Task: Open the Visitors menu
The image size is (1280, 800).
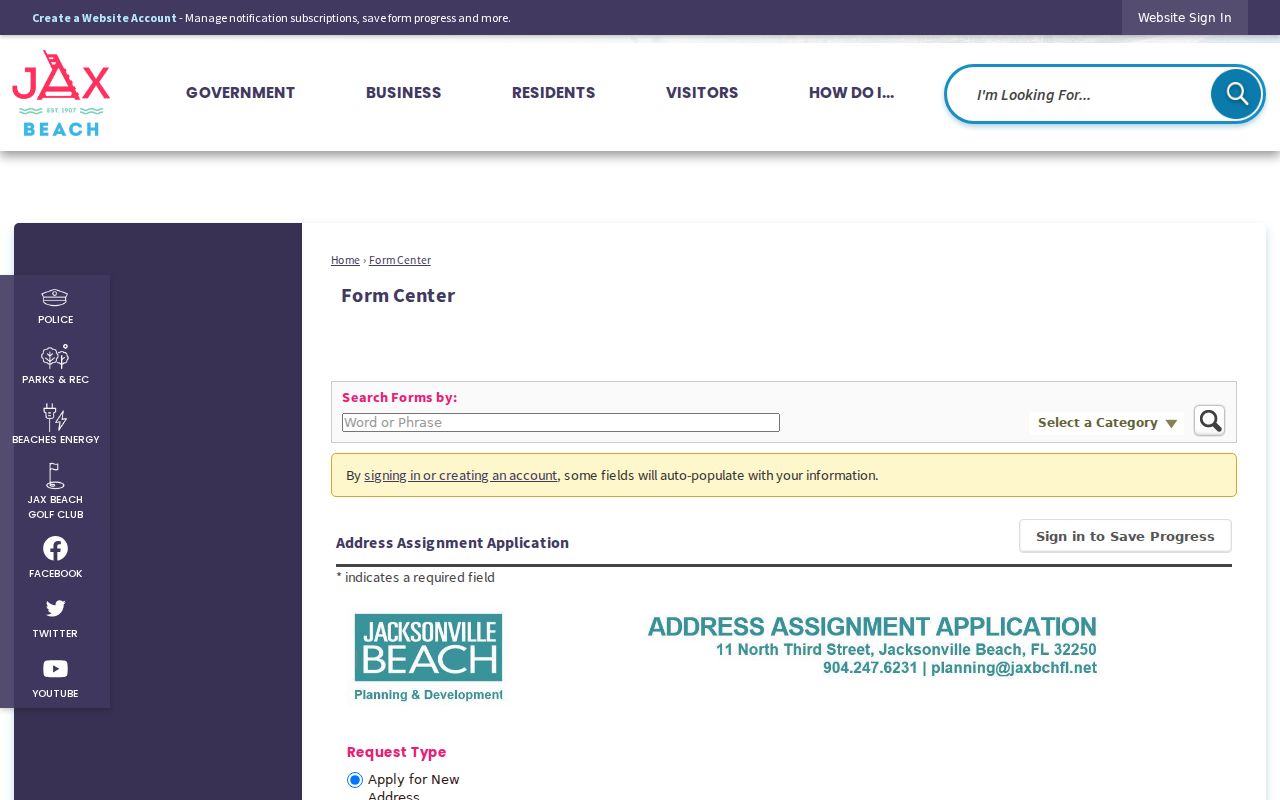Action: point(702,93)
